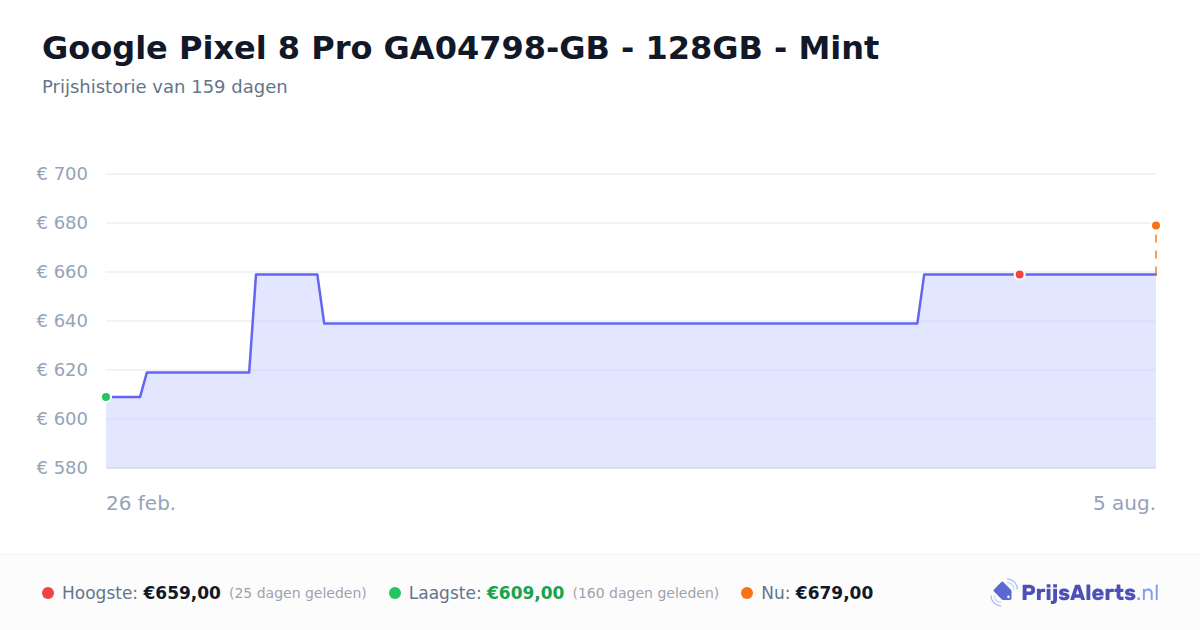The height and width of the screenshot is (630, 1200).
Task: Click the 160 dagen geleden note
Action: pyautogui.click(x=646, y=593)
